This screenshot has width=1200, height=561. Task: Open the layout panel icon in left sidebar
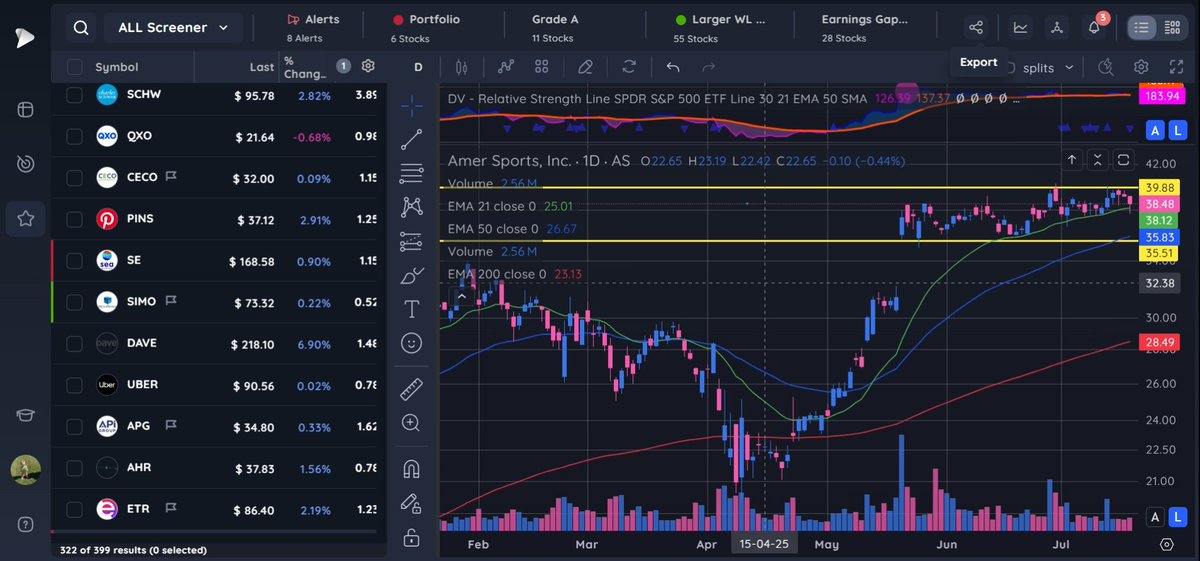click(25, 108)
